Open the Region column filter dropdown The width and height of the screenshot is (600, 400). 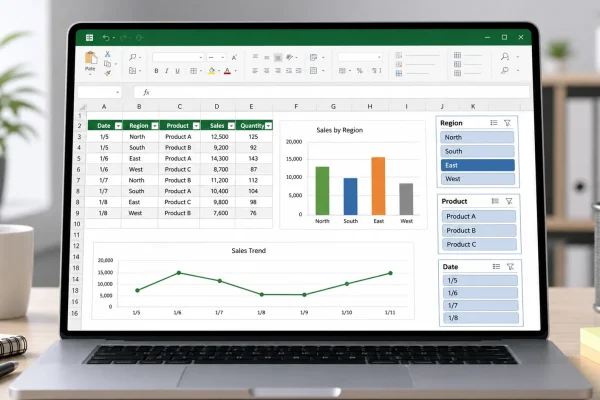pos(155,126)
